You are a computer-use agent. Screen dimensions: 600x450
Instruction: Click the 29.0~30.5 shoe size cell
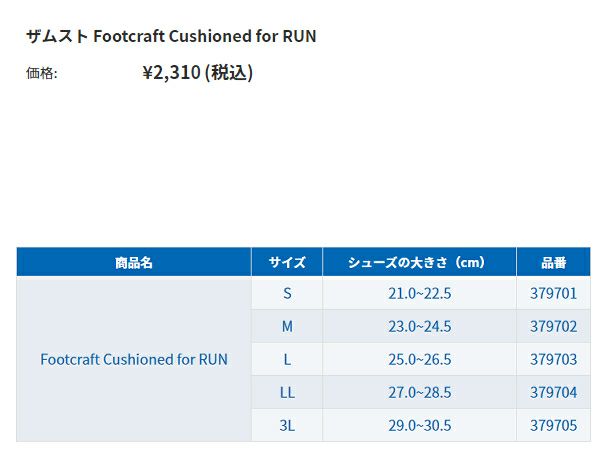click(419, 425)
